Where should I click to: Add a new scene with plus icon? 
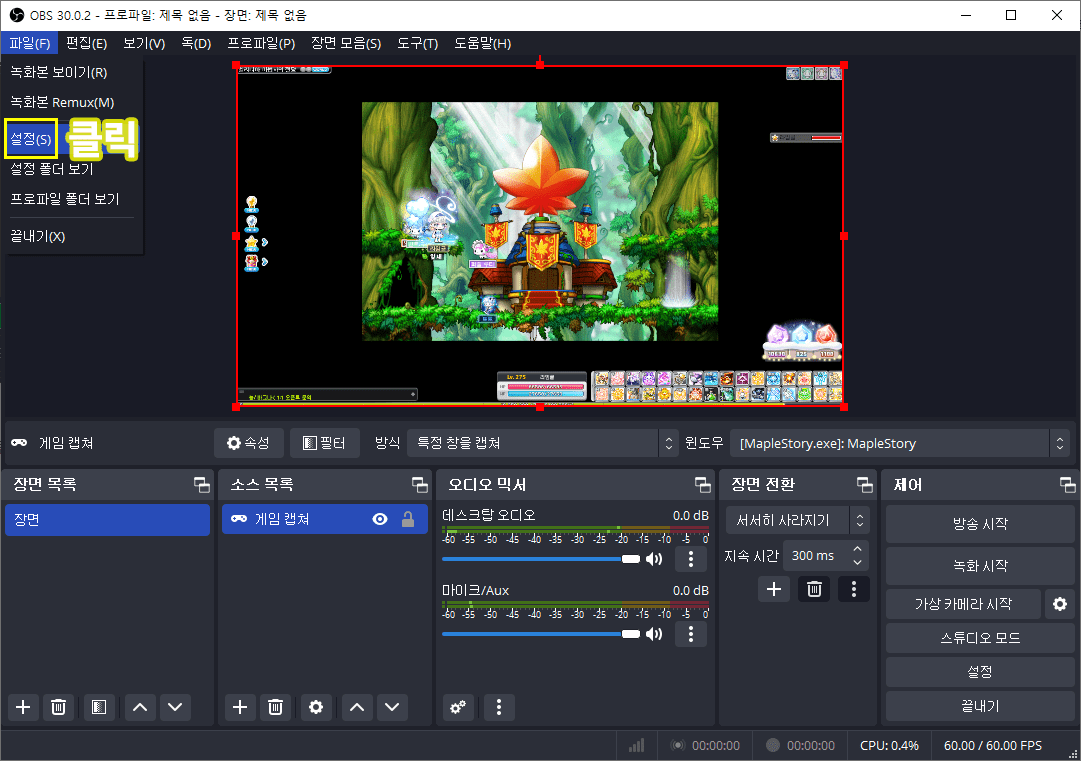tap(23, 707)
